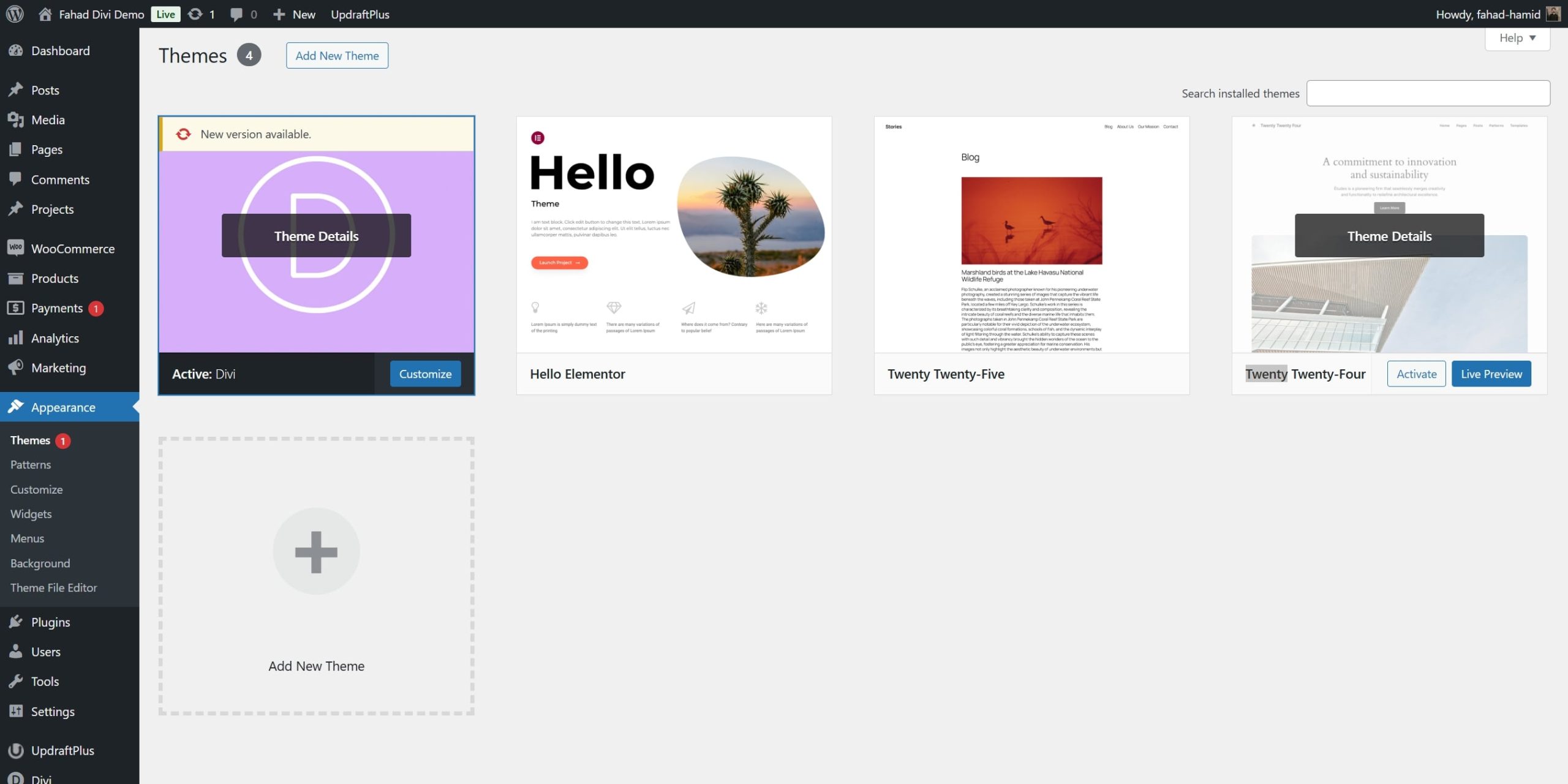Click inside the Search installed themes field
Viewport: 1568px width, 784px height.
pos(1428,92)
